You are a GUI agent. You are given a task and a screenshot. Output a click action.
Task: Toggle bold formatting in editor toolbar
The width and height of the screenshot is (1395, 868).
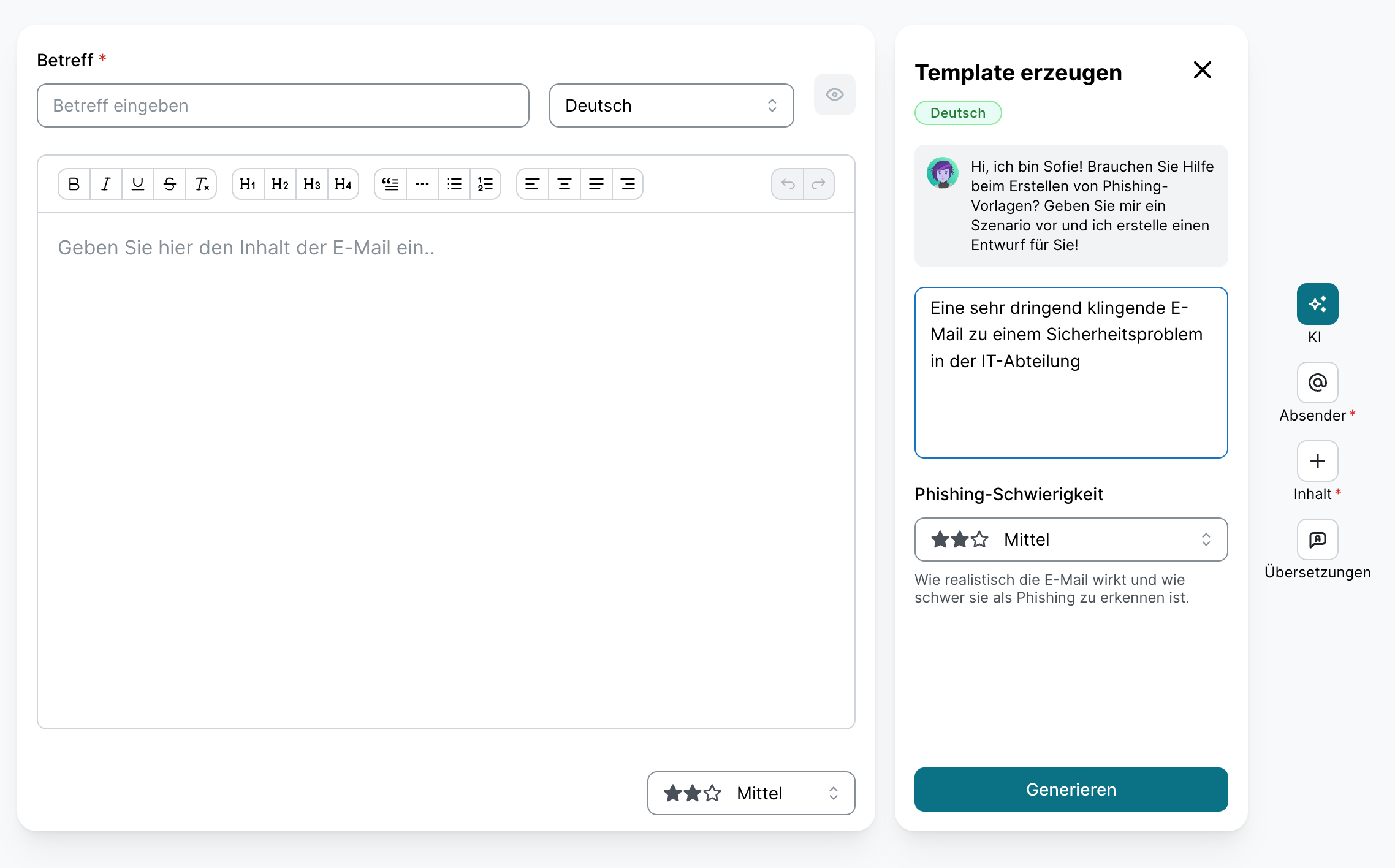[x=74, y=184]
